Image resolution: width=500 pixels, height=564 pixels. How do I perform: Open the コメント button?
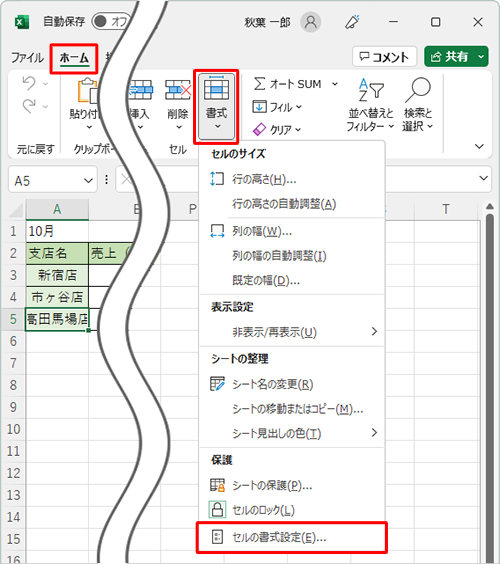coord(385,56)
